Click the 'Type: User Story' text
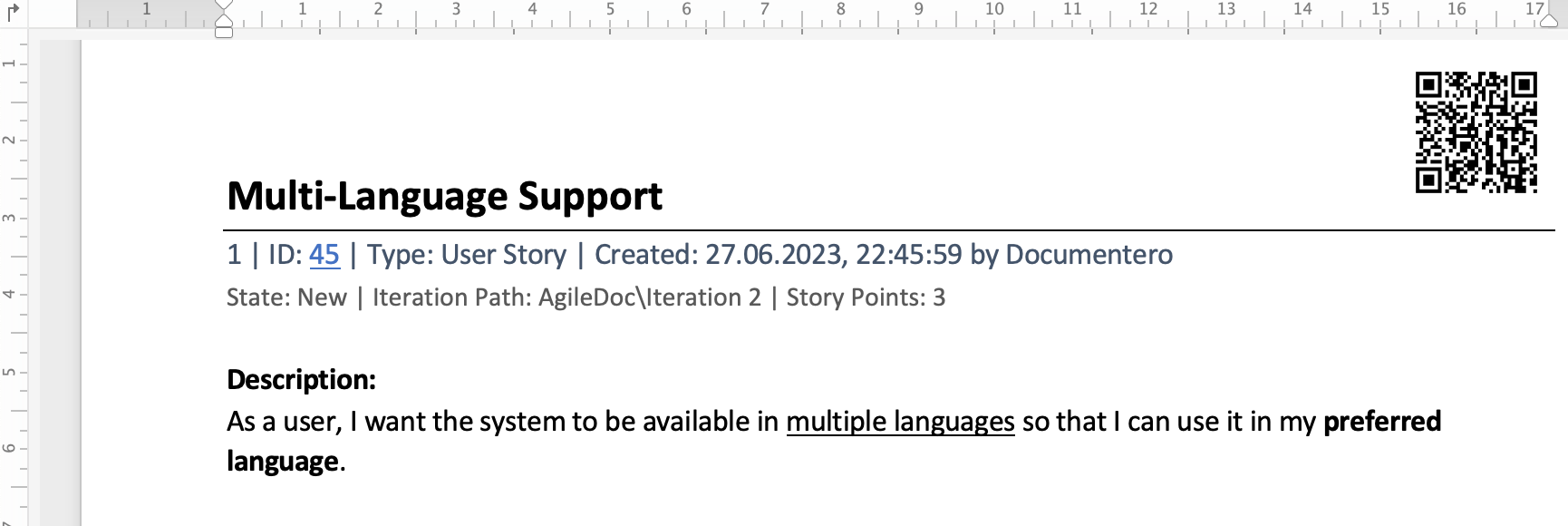 click(x=466, y=255)
